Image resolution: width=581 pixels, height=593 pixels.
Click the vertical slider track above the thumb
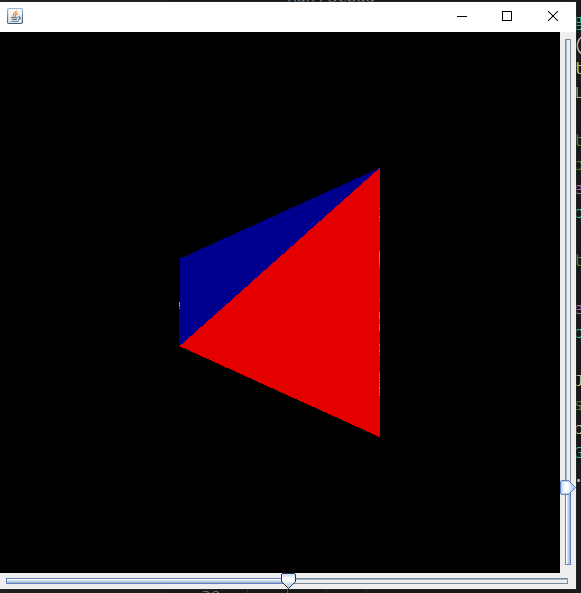(568, 259)
